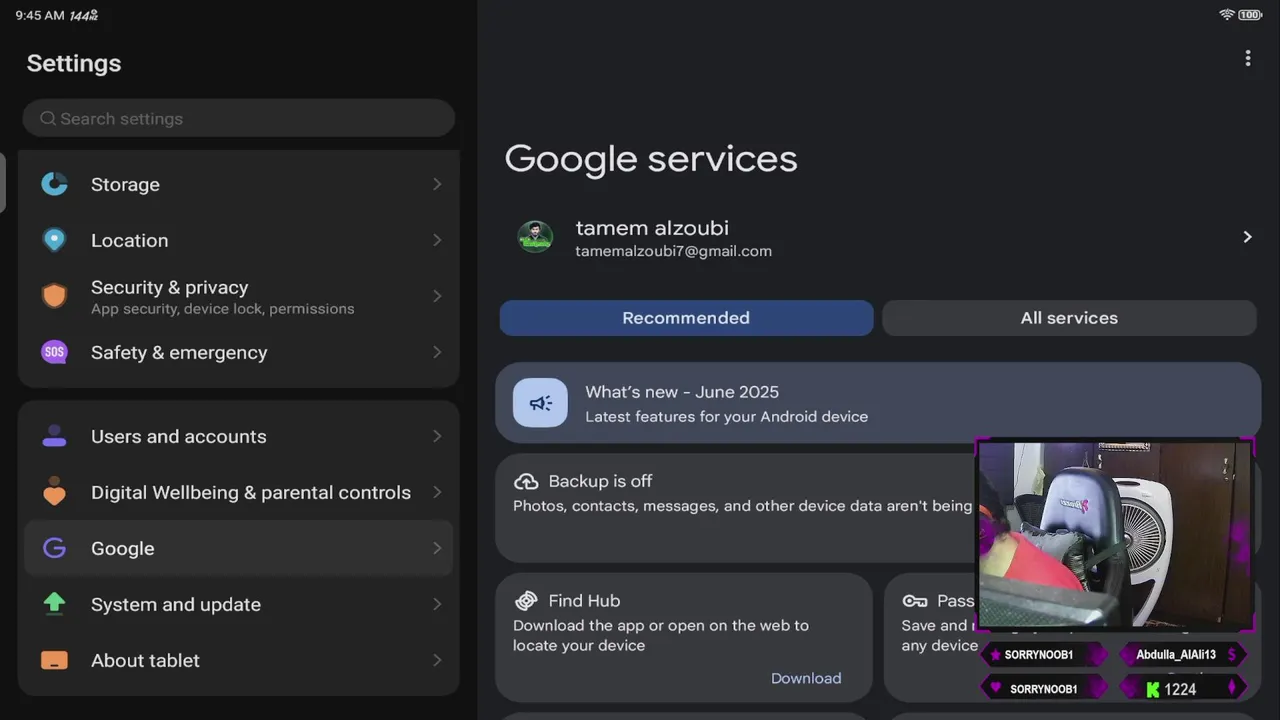
Task: Tap the Security & privacy shield icon
Action: [x=54, y=296]
